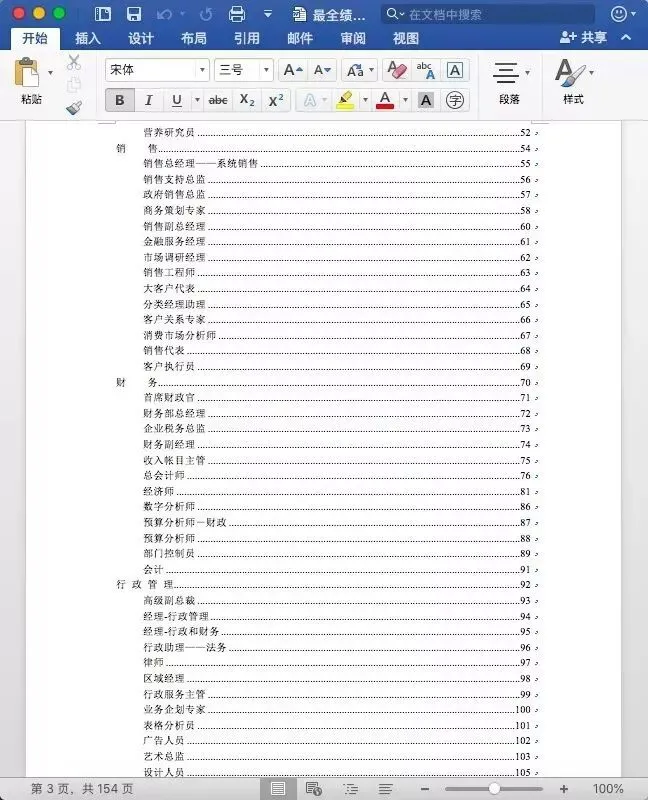Image resolution: width=648 pixels, height=800 pixels.
Task: Open the 引用 References tab
Action: pos(247,38)
